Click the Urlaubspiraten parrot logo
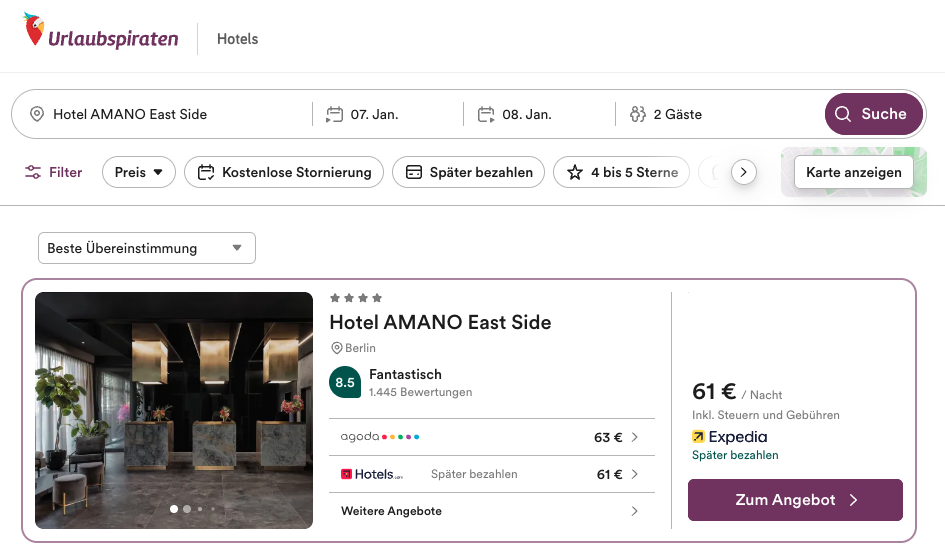The height and width of the screenshot is (559, 945). coord(36,31)
